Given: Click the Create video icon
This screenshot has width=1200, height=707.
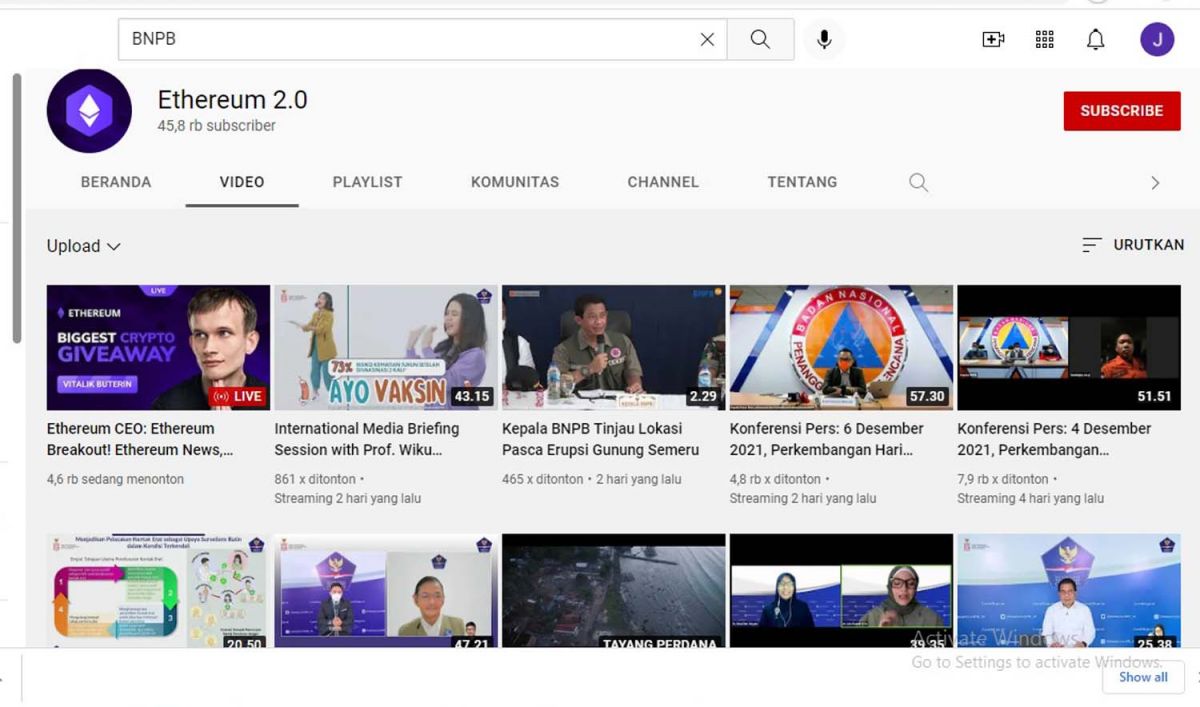Looking at the screenshot, I should [993, 39].
